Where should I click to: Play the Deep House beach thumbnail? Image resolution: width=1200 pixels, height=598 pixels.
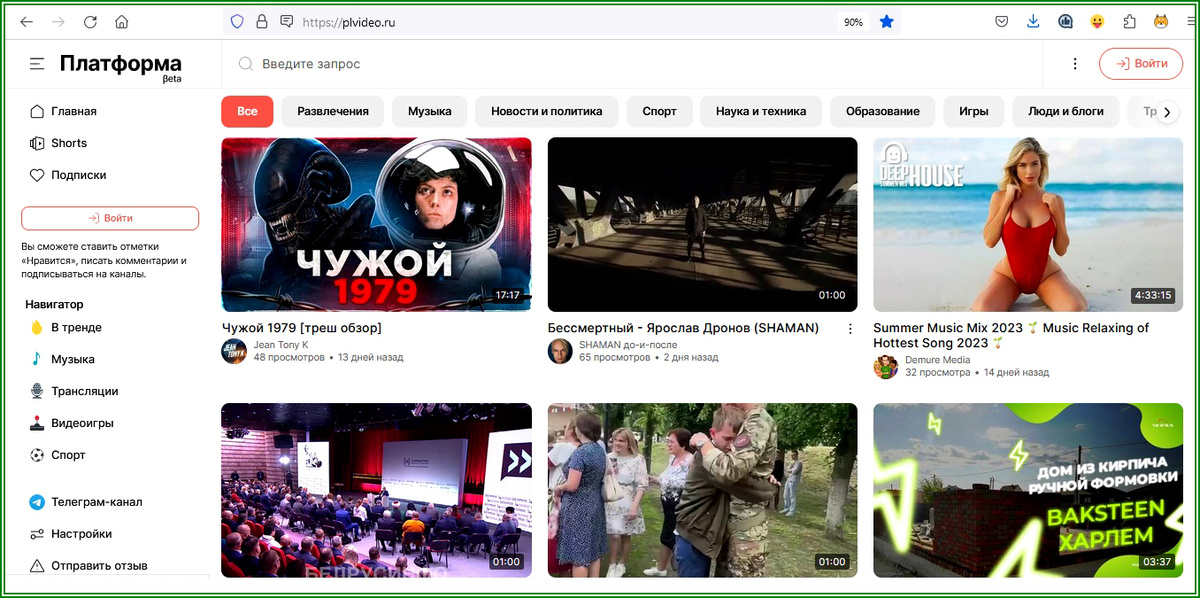(1029, 224)
